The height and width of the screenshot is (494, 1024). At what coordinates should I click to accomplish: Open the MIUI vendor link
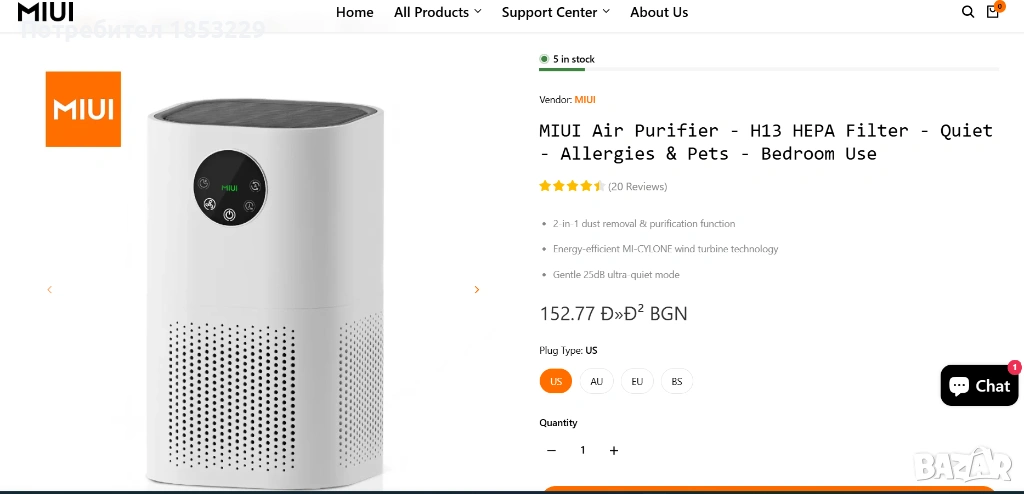585,100
